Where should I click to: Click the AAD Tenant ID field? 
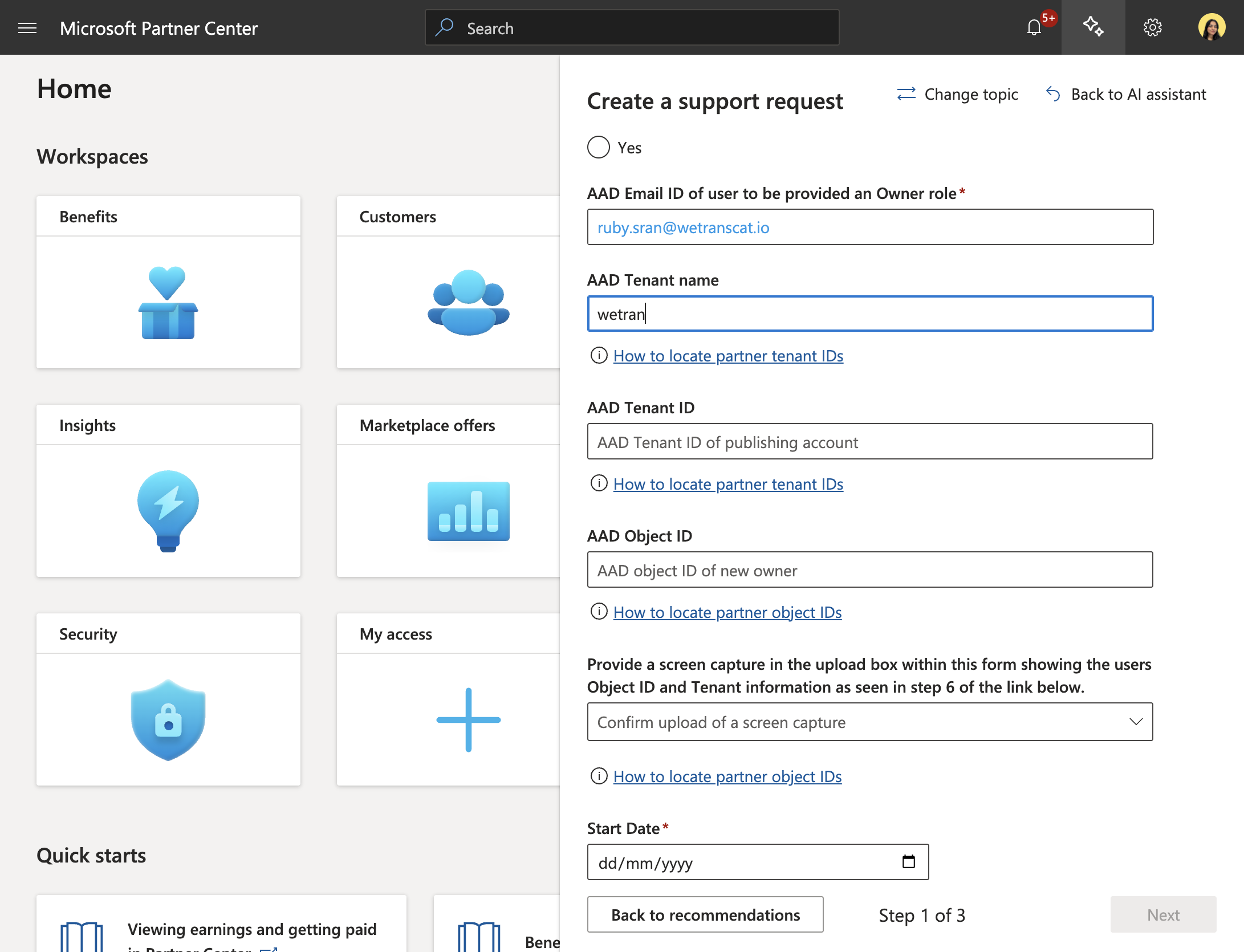coord(870,441)
